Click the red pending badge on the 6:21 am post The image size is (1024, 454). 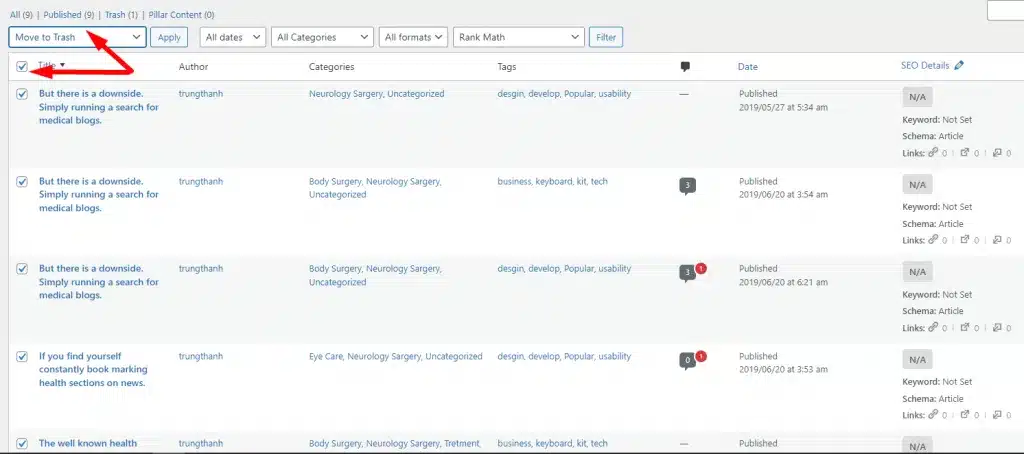point(701,268)
